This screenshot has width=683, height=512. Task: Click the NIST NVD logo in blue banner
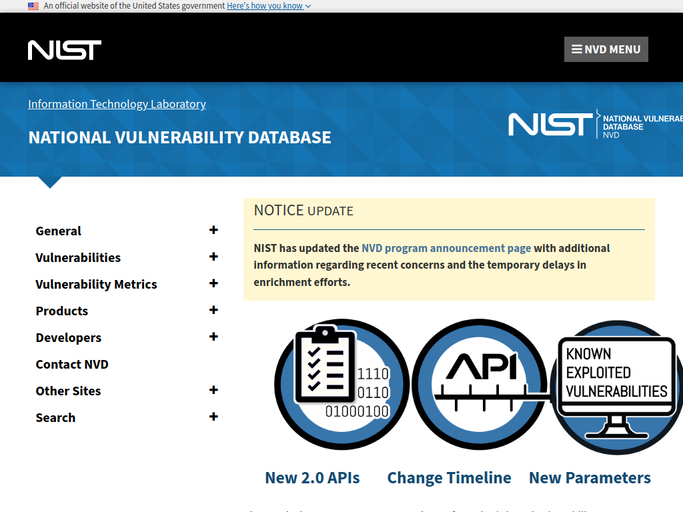tap(595, 125)
